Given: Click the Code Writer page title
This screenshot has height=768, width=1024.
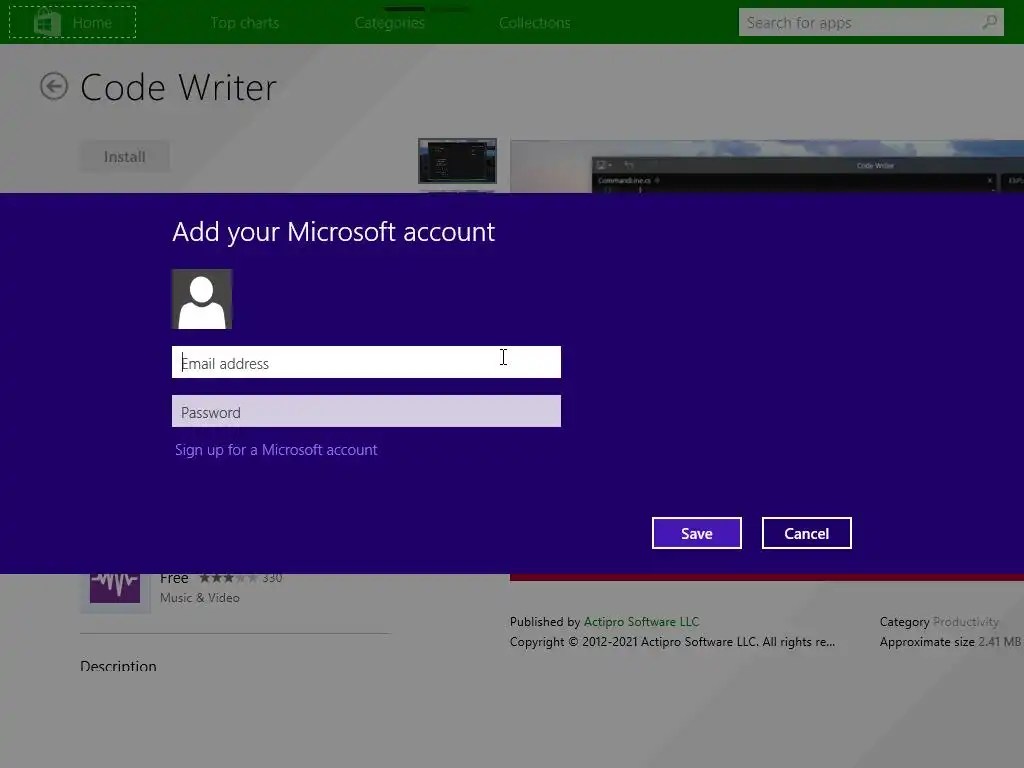Looking at the screenshot, I should coord(178,88).
